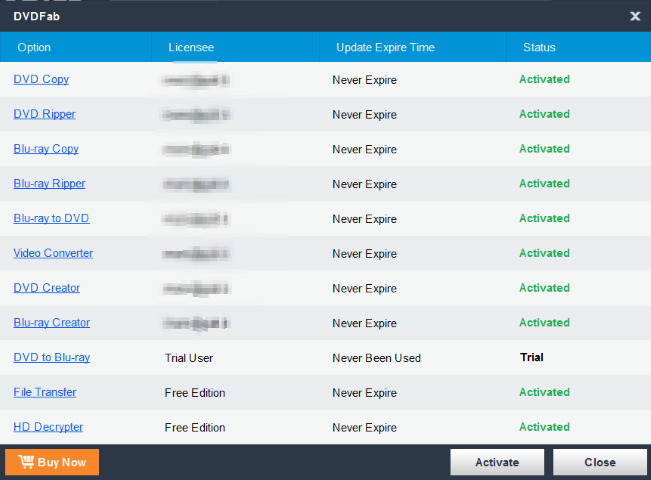
Task: Open the HD Decrypter link
Action: pyautogui.click(x=48, y=427)
